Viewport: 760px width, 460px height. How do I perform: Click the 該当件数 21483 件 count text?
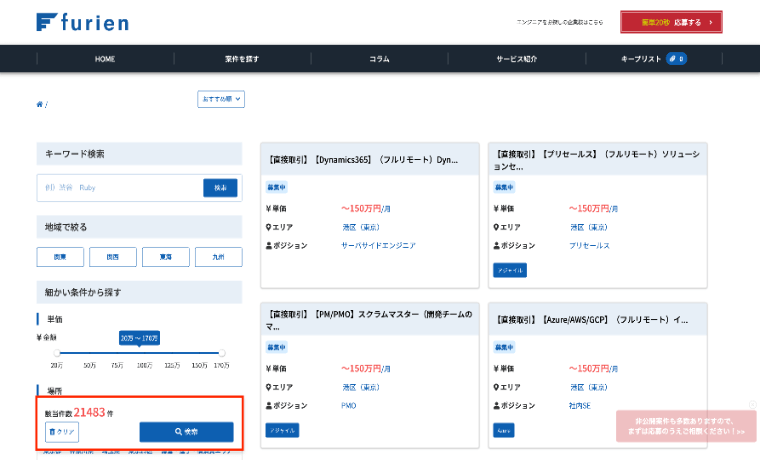[x=79, y=412]
